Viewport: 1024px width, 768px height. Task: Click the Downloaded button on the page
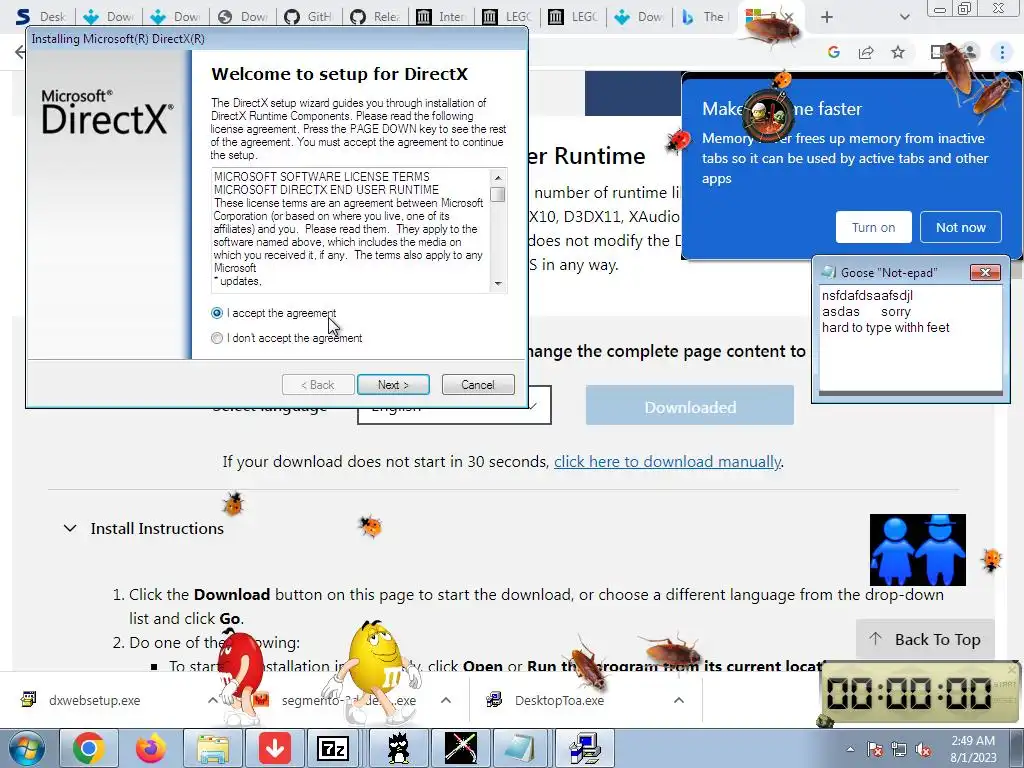point(690,407)
